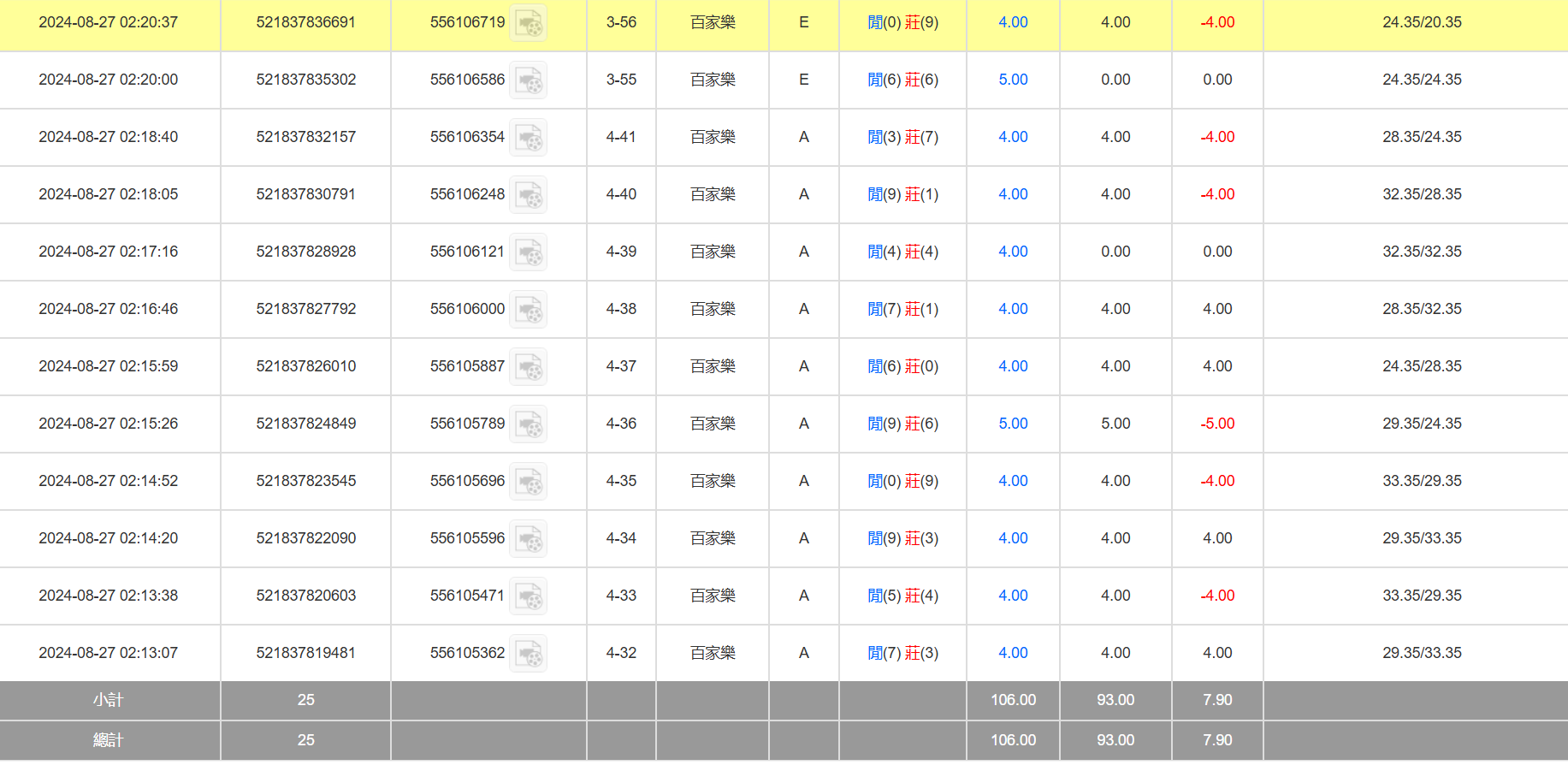Image resolution: width=1568 pixels, height=765 pixels.
Task: Click the replay icon for round 556106121
Action: click(x=528, y=252)
